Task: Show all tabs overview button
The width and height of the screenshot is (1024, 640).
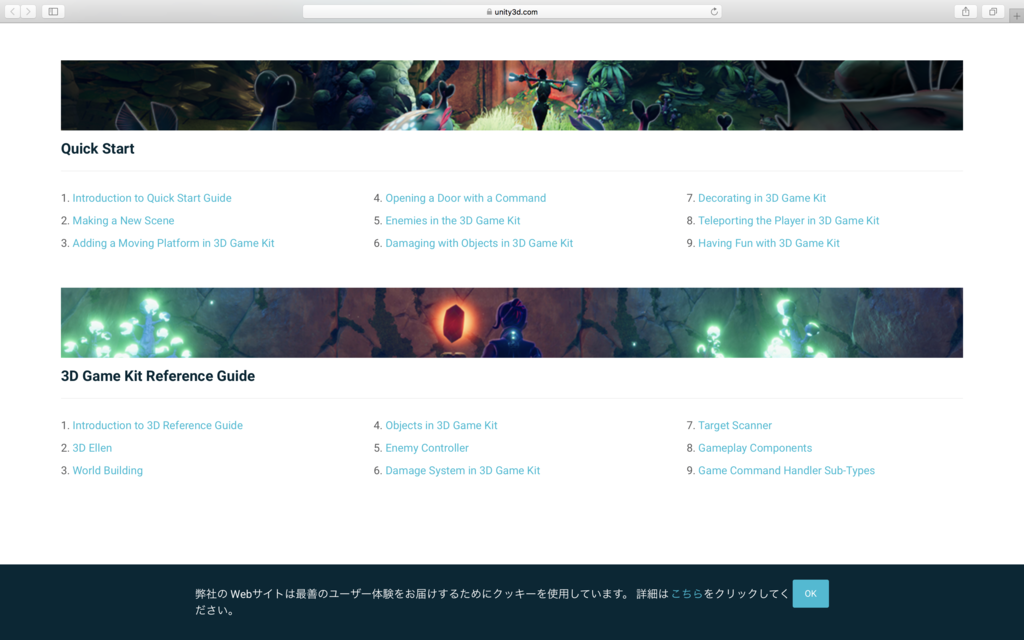Action: [x=993, y=11]
